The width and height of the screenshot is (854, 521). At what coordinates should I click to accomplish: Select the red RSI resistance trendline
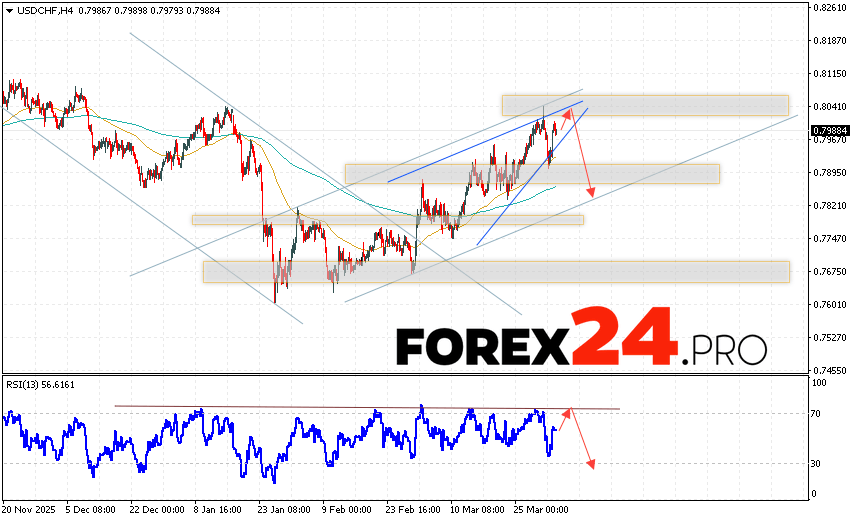(x=367, y=407)
